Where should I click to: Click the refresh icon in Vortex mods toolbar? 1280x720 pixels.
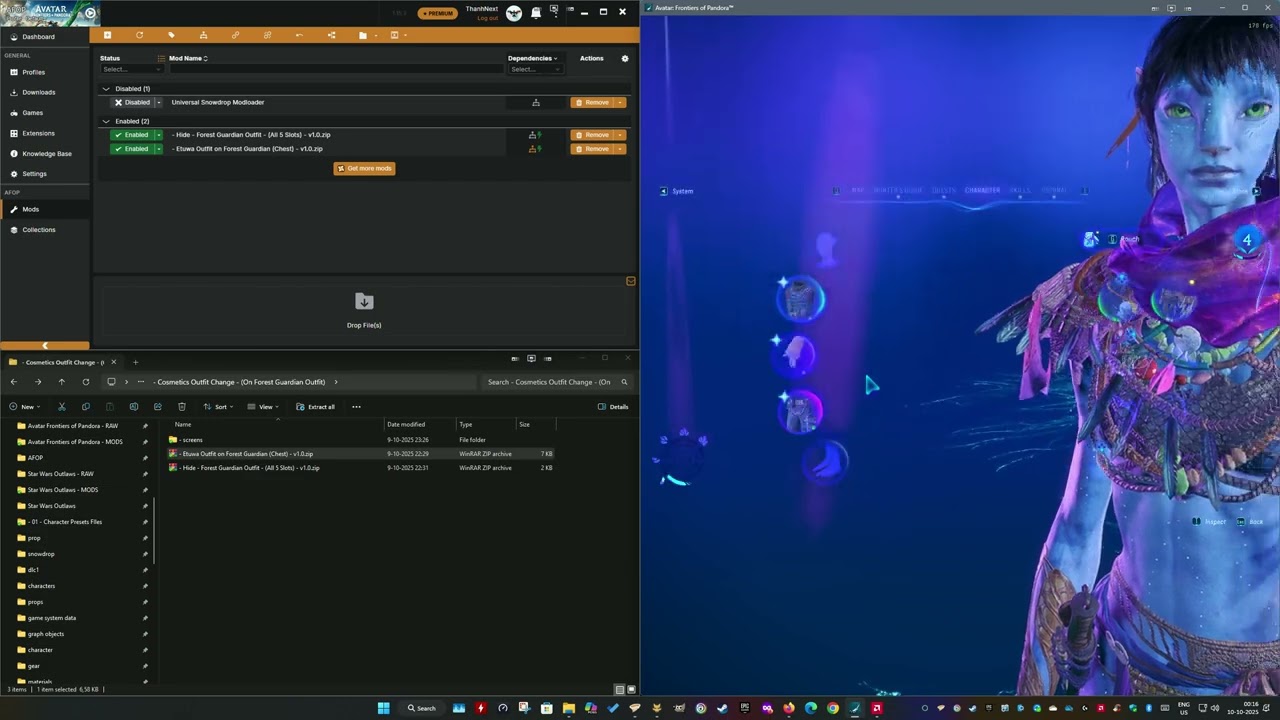139,35
